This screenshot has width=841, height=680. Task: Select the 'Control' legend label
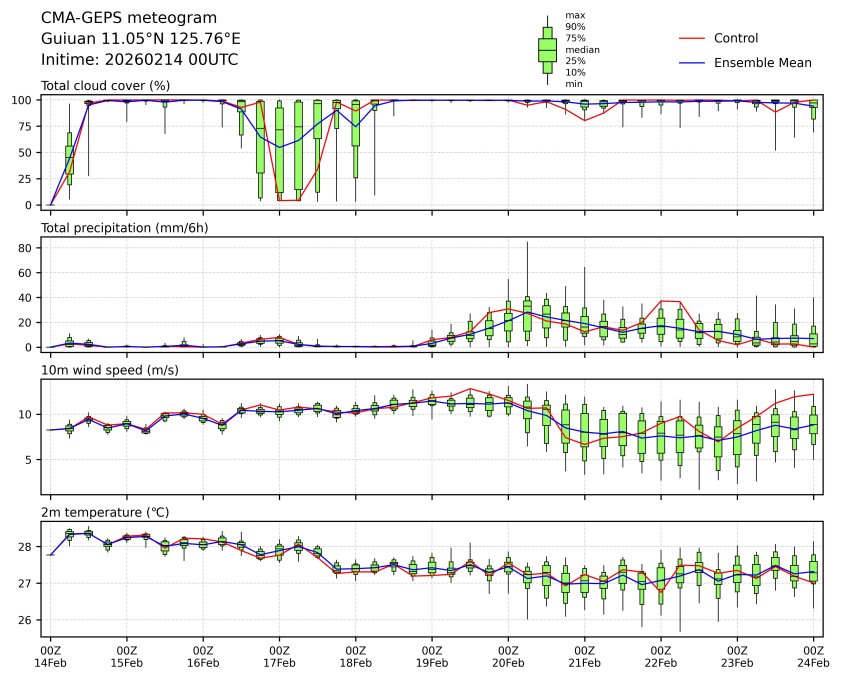736,38
